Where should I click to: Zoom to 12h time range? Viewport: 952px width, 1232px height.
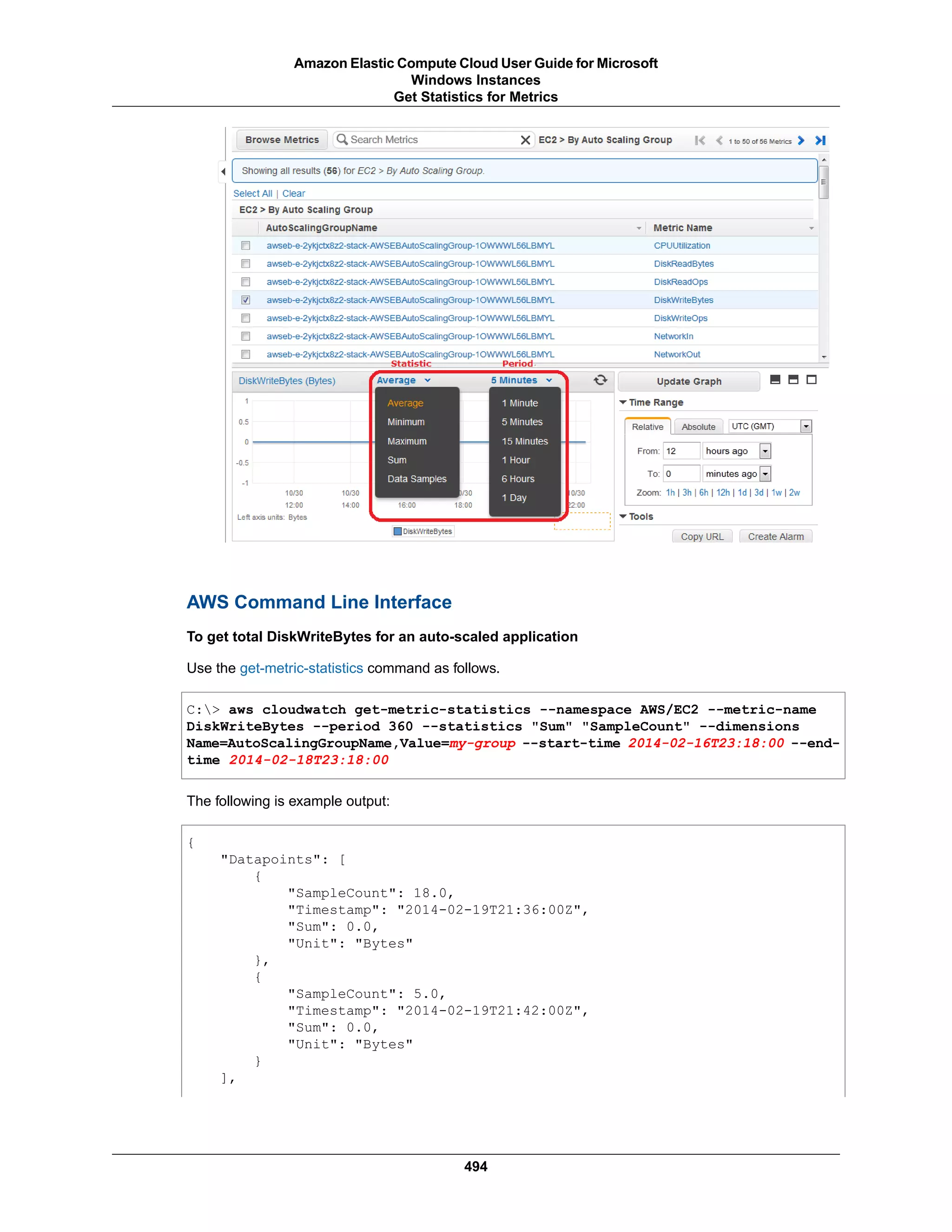pyautogui.click(x=723, y=492)
